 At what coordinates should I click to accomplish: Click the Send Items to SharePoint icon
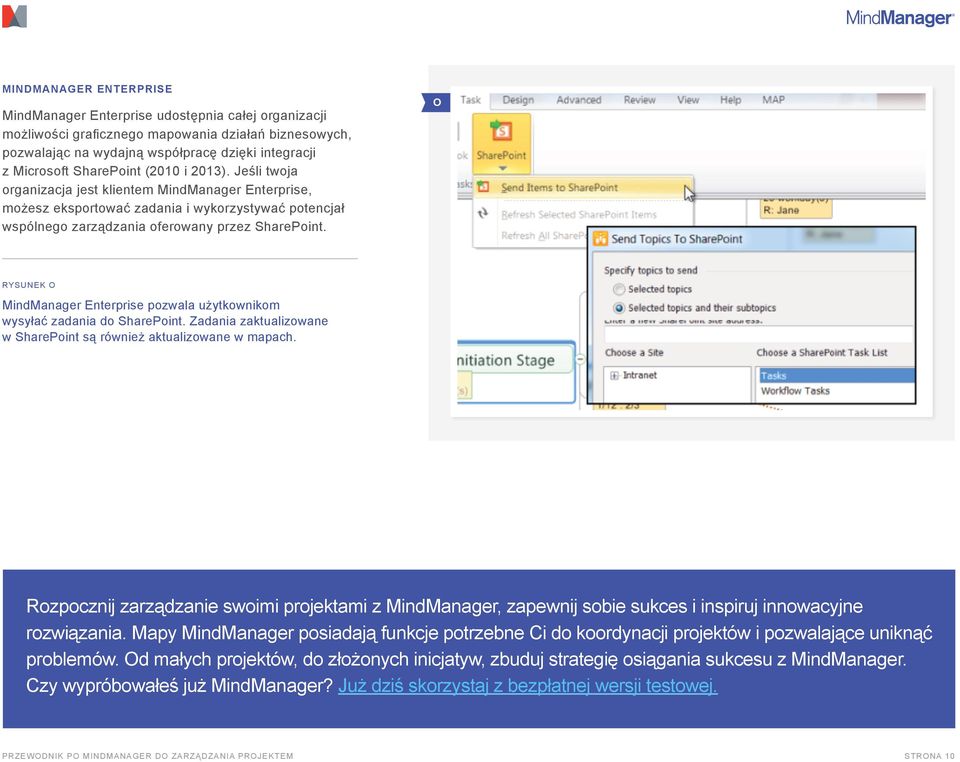point(483,187)
